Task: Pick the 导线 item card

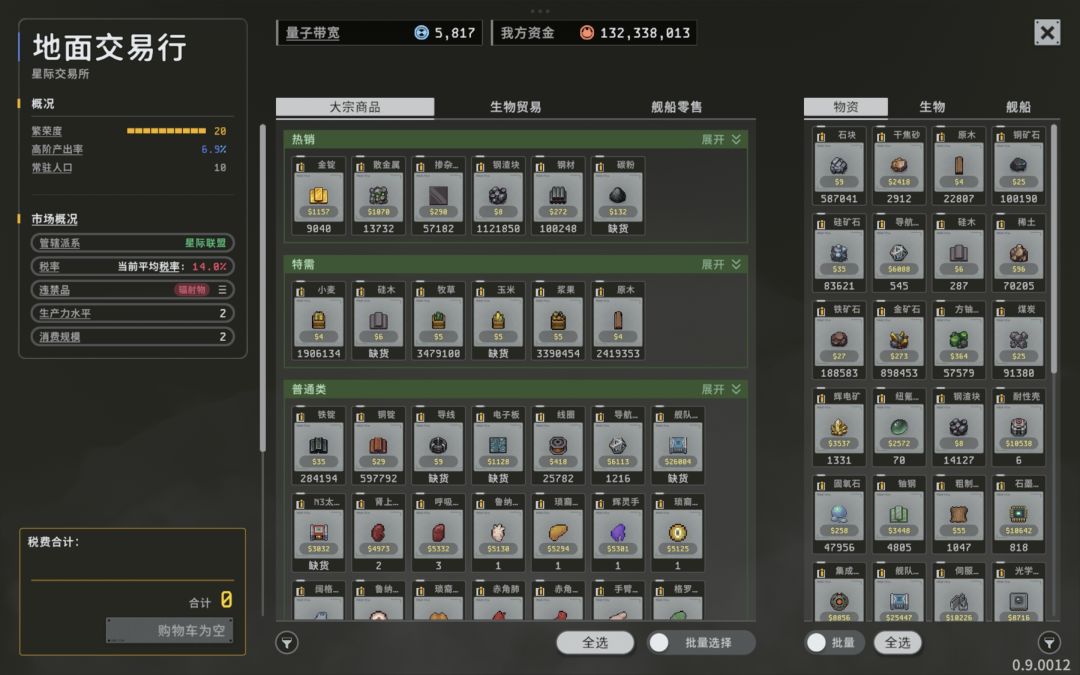Action: [x=438, y=446]
